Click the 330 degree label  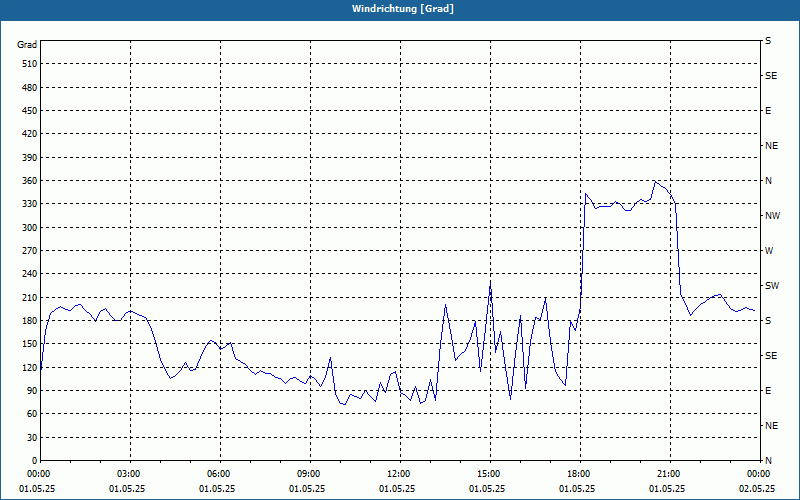tap(29, 204)
